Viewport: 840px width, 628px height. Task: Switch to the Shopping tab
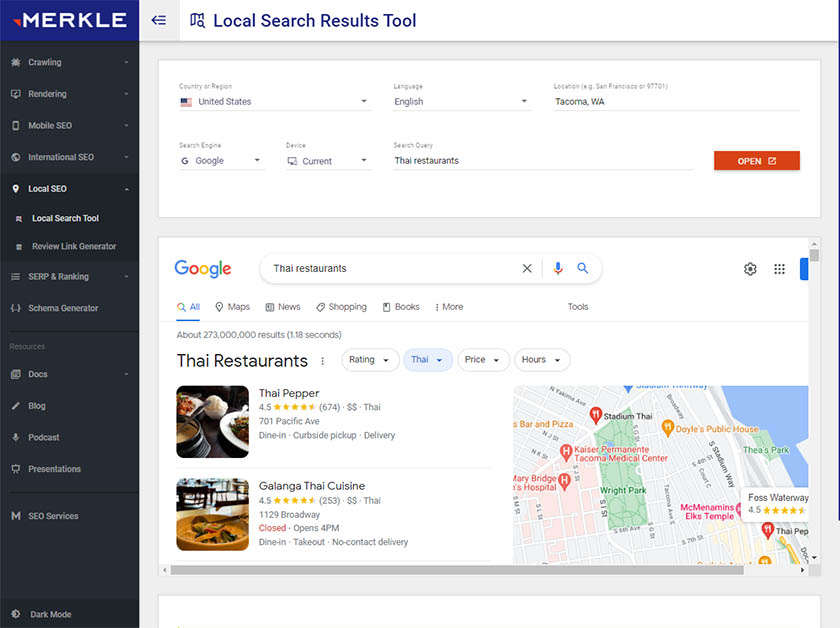click(x=341, y=307)
